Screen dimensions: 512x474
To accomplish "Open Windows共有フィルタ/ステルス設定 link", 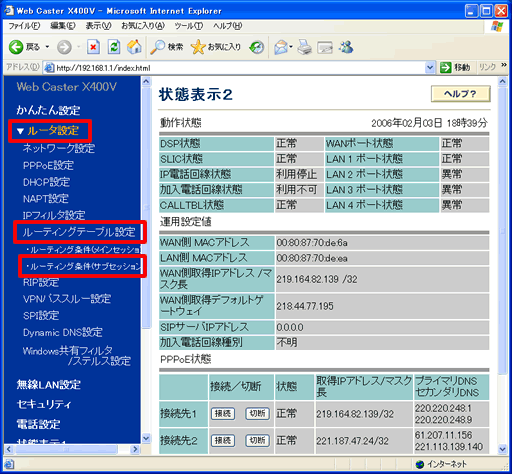I will (77, 356).
